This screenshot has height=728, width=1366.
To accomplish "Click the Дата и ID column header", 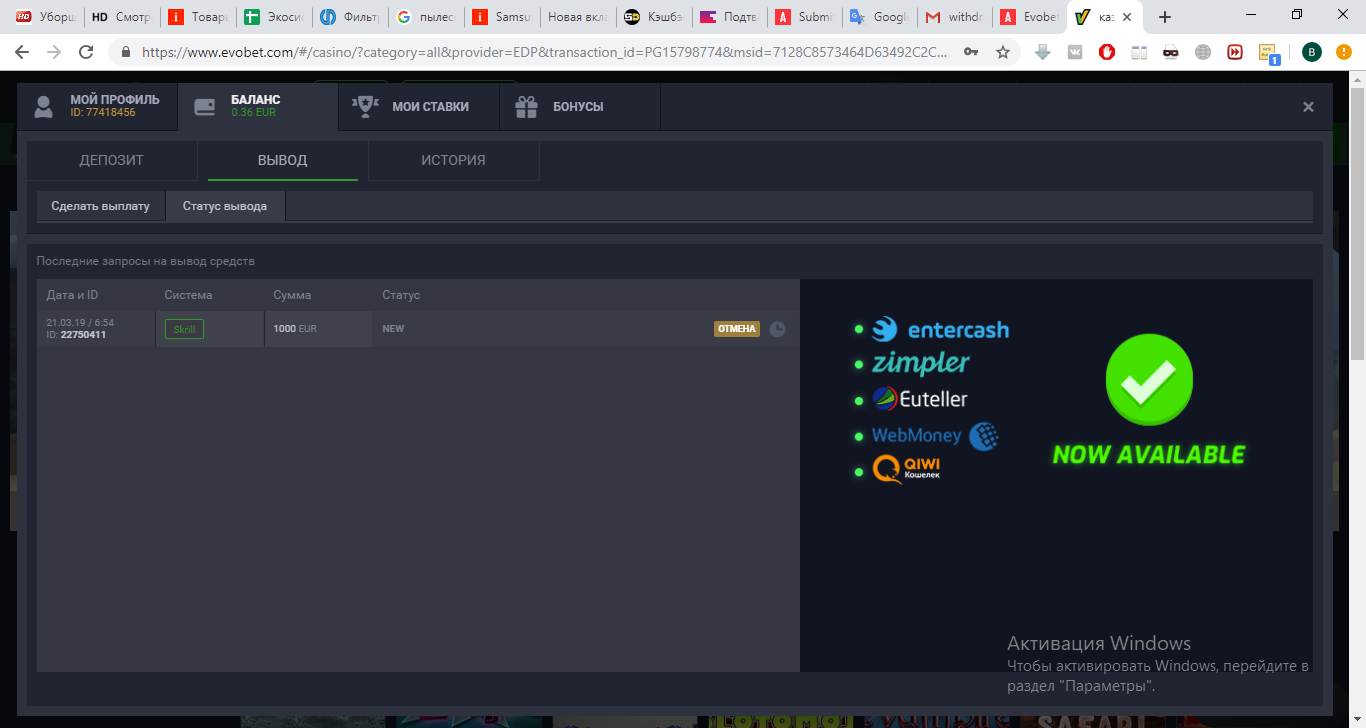I will (72, 295).
